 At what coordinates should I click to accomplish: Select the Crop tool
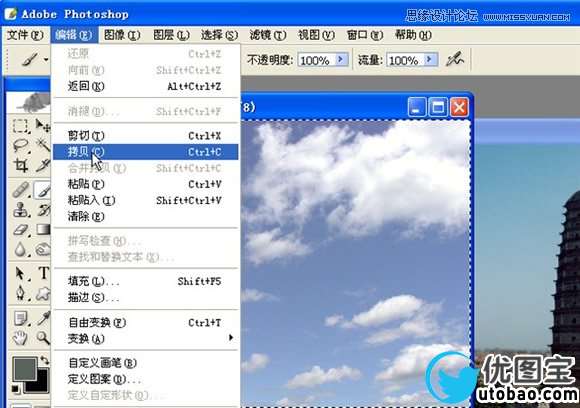20,165
